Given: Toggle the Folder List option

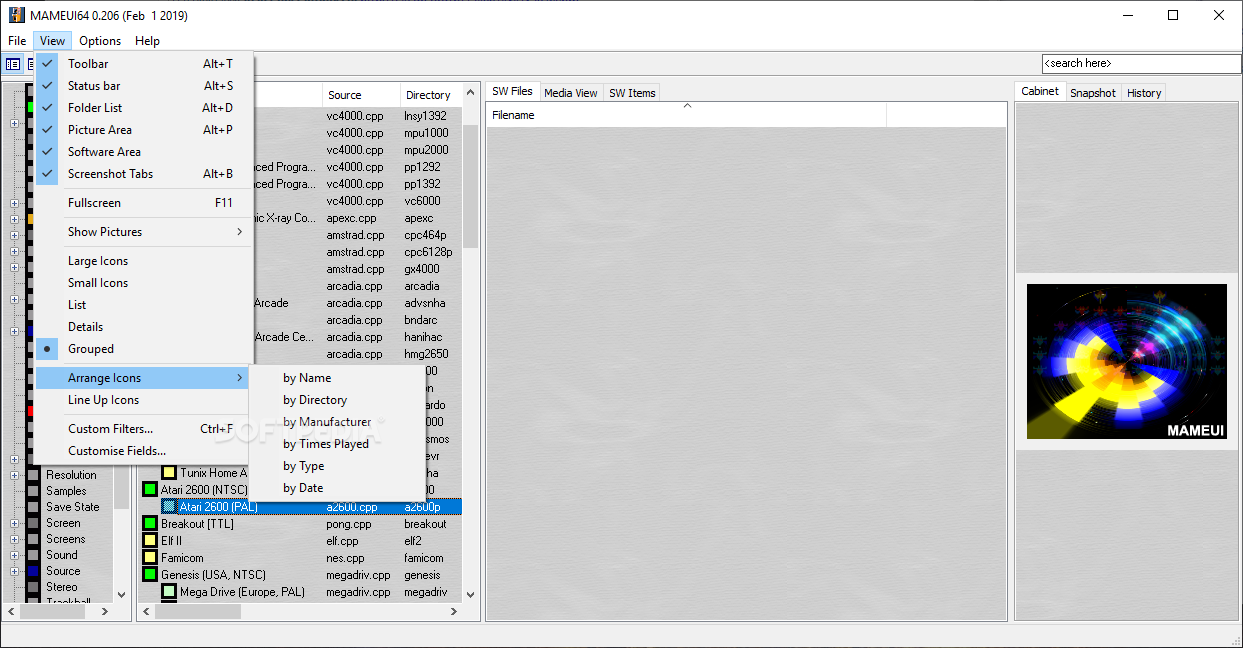Looking at the screenshot, I should click(144, 108).
